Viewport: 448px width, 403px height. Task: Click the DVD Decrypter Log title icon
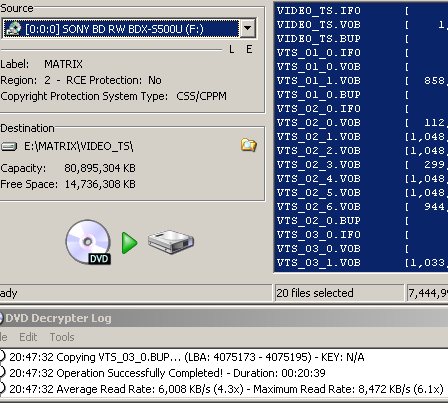point(1,318)
